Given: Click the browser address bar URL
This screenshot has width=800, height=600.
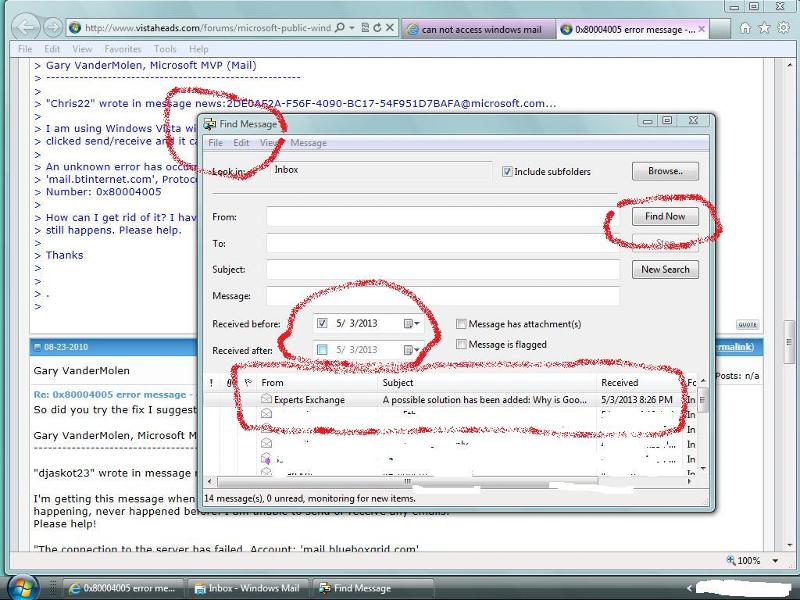Looking at the screenshot, I should click(x=208, y=28).
